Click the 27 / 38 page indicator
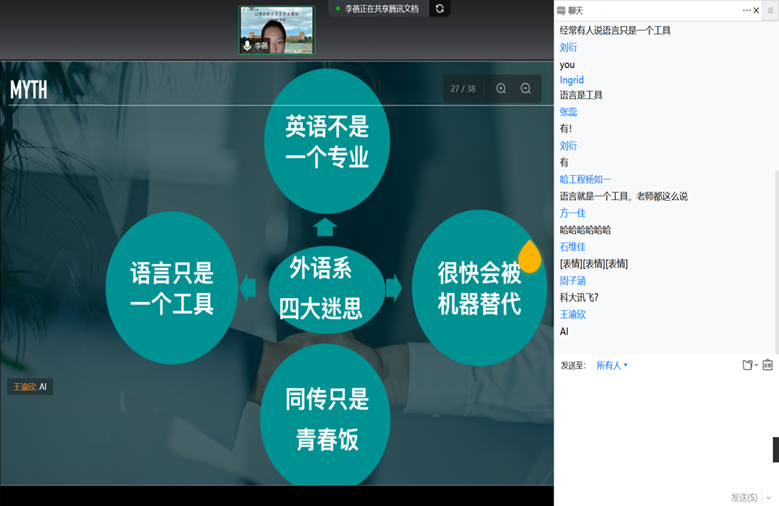The image size is (779, 506). tap(462, 89)
